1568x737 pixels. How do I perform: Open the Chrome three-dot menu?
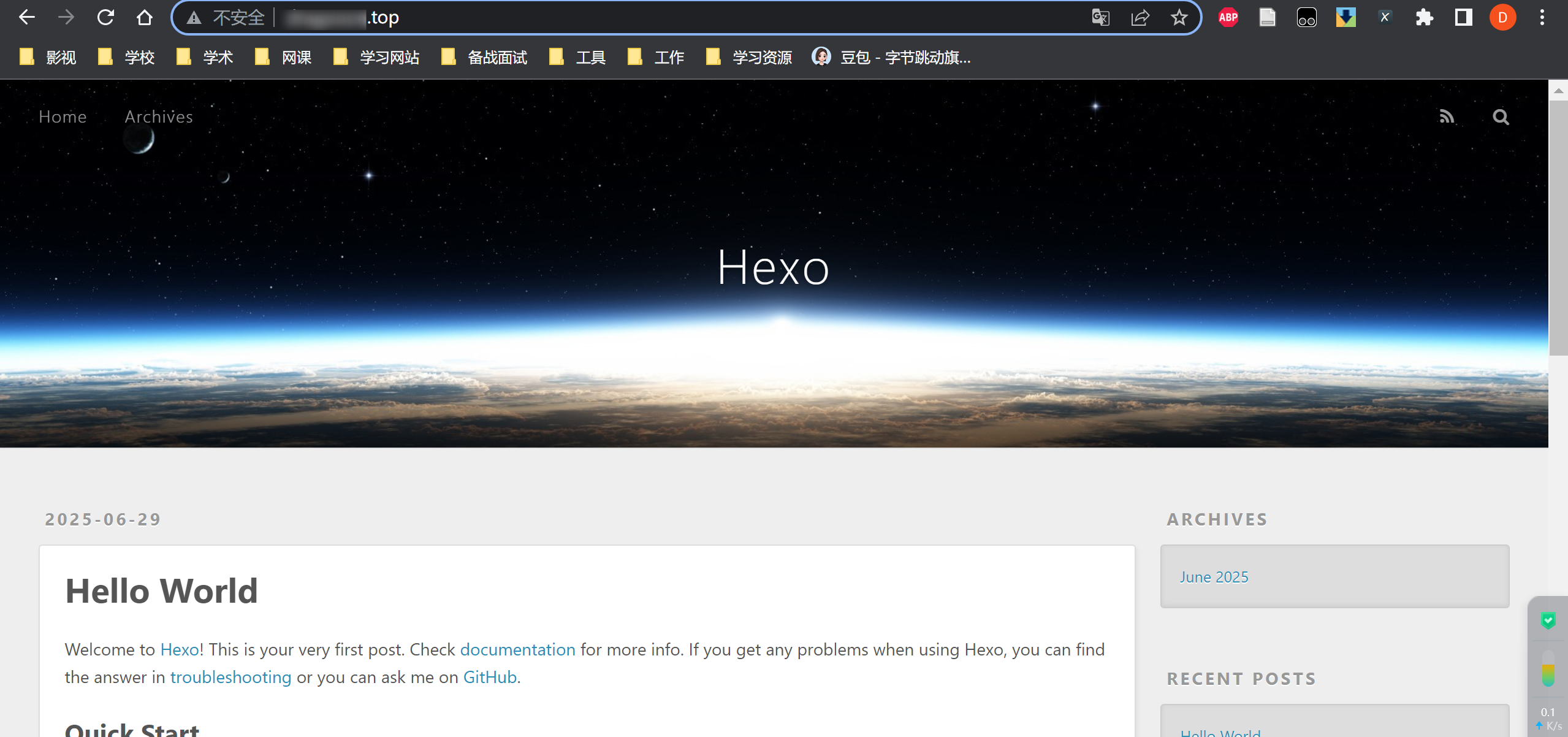point(1542,17)
